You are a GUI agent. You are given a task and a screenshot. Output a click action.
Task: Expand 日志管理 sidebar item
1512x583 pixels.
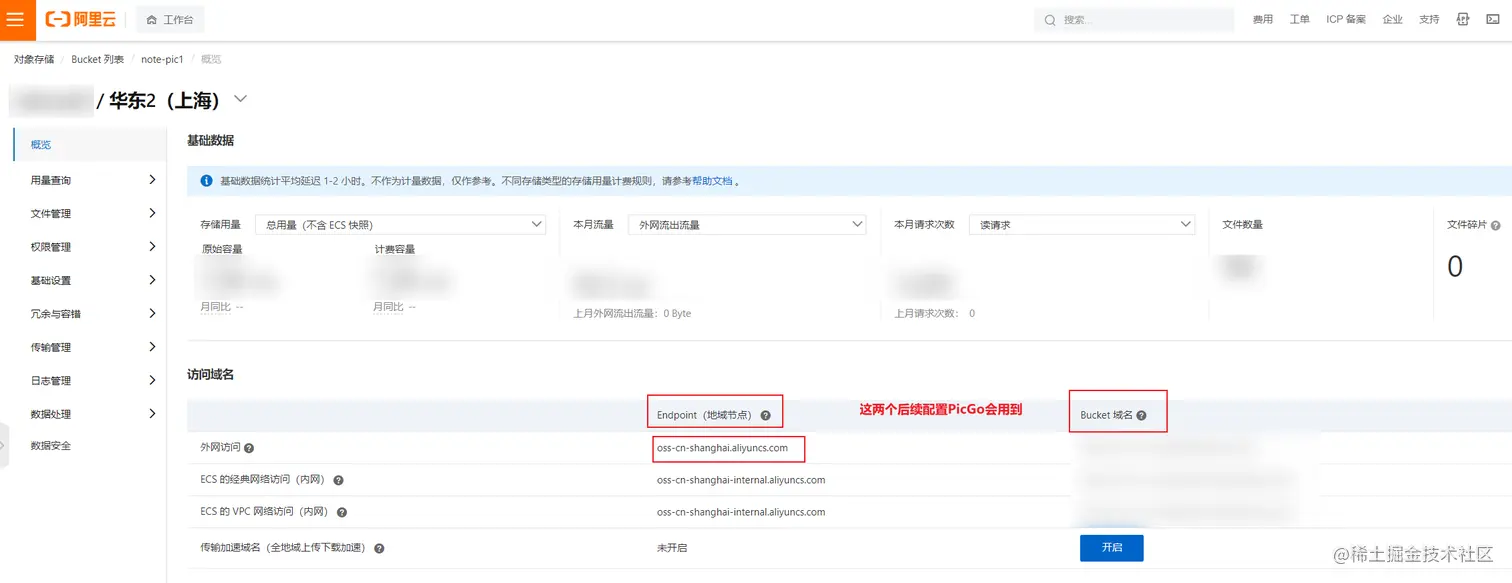pos(89,380)
